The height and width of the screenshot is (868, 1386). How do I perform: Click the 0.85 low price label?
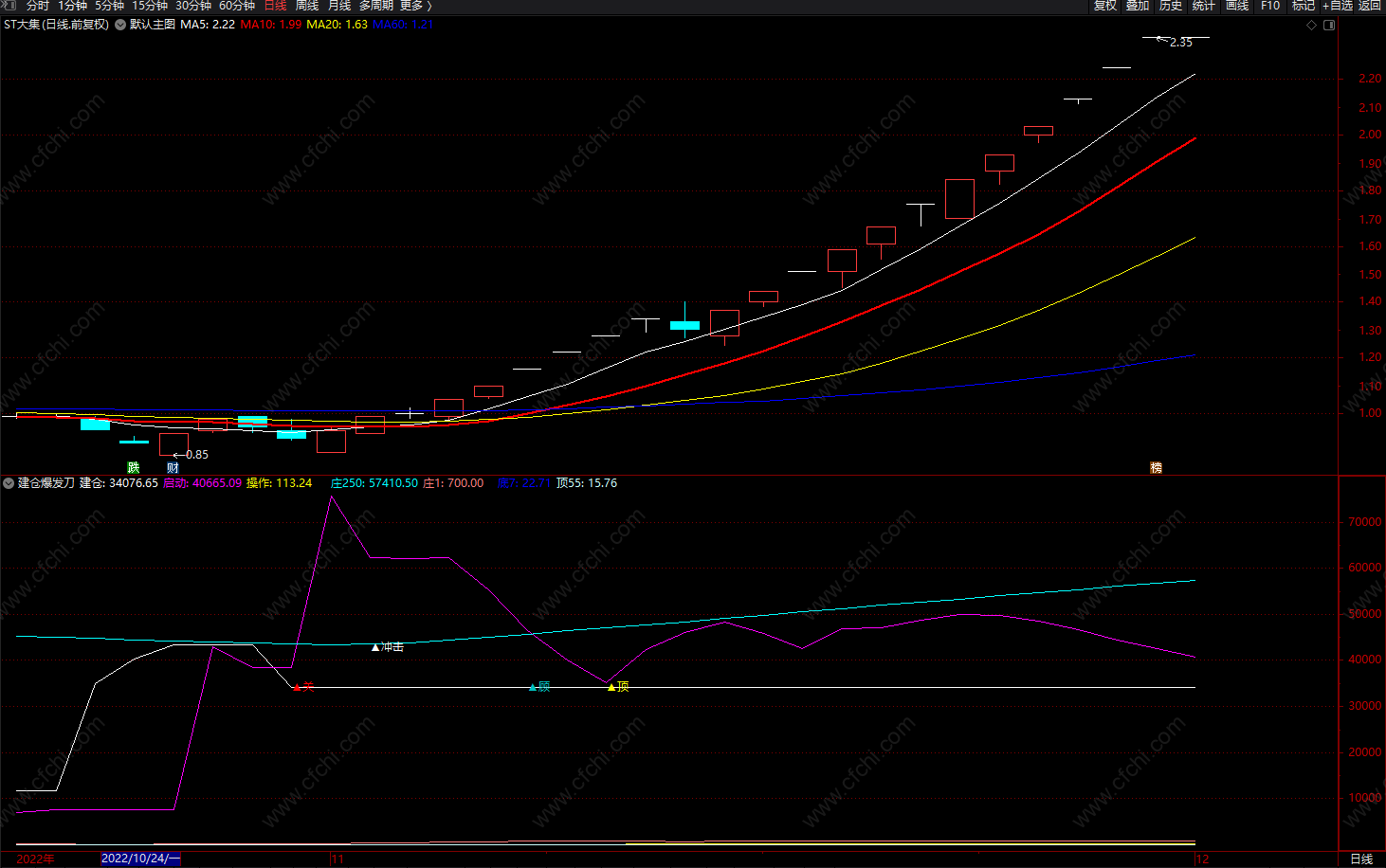[x=197, y=455]
